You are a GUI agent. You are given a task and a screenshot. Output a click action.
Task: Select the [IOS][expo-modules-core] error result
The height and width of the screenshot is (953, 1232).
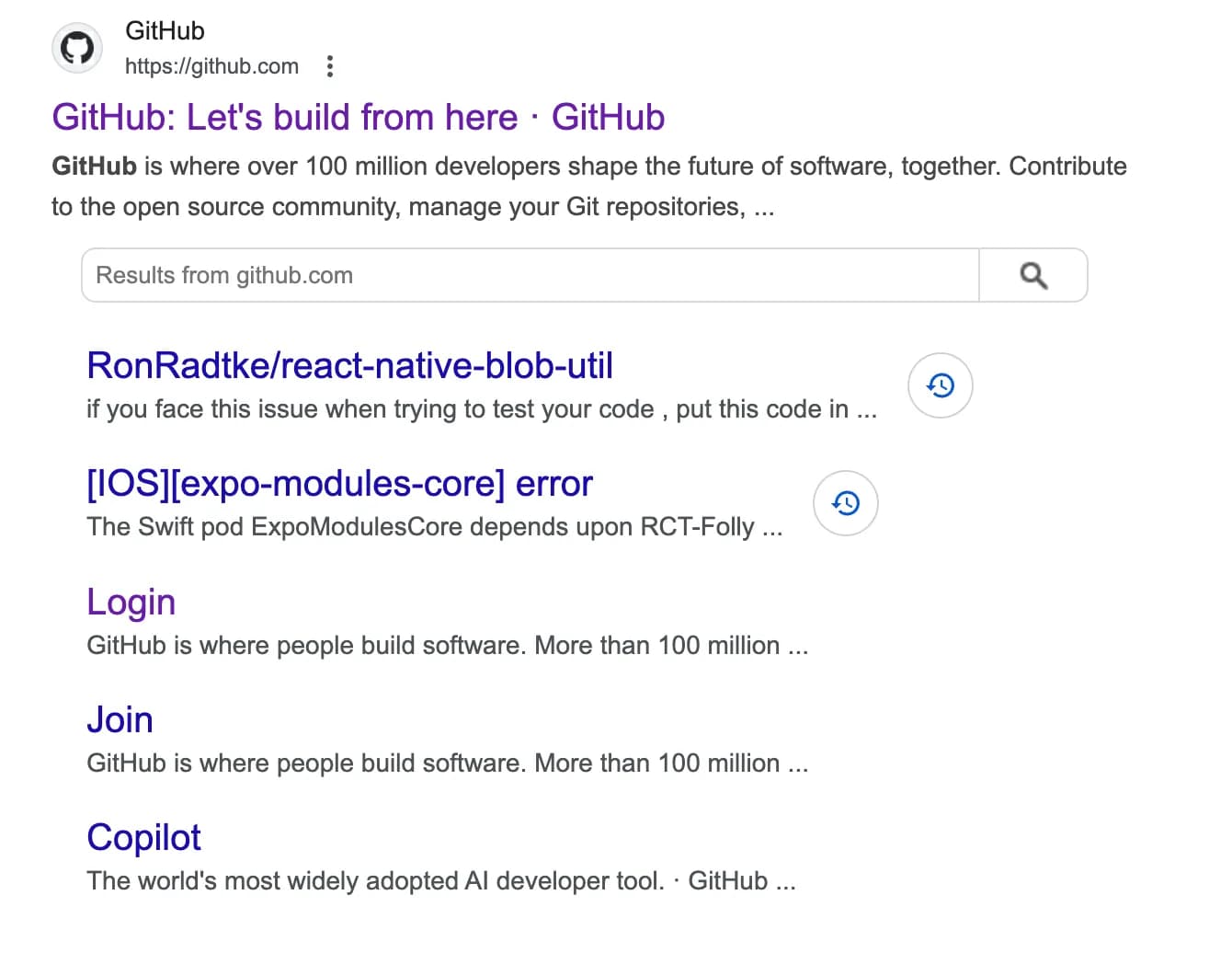(x=339, y=483)
